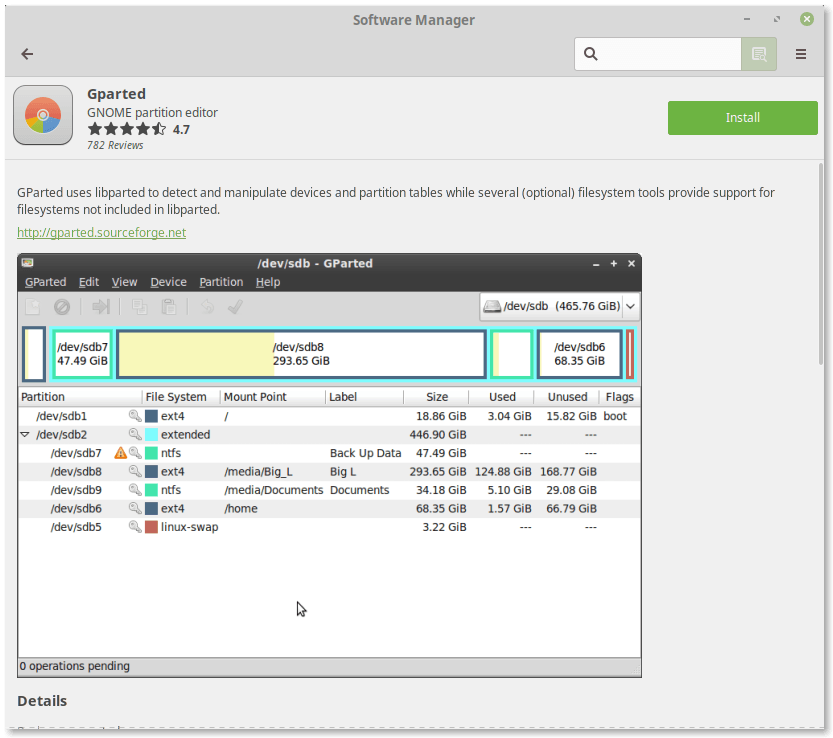Click the Mount Point column header
The height and width of the screenshot is (738, 833).
point(273,397)
